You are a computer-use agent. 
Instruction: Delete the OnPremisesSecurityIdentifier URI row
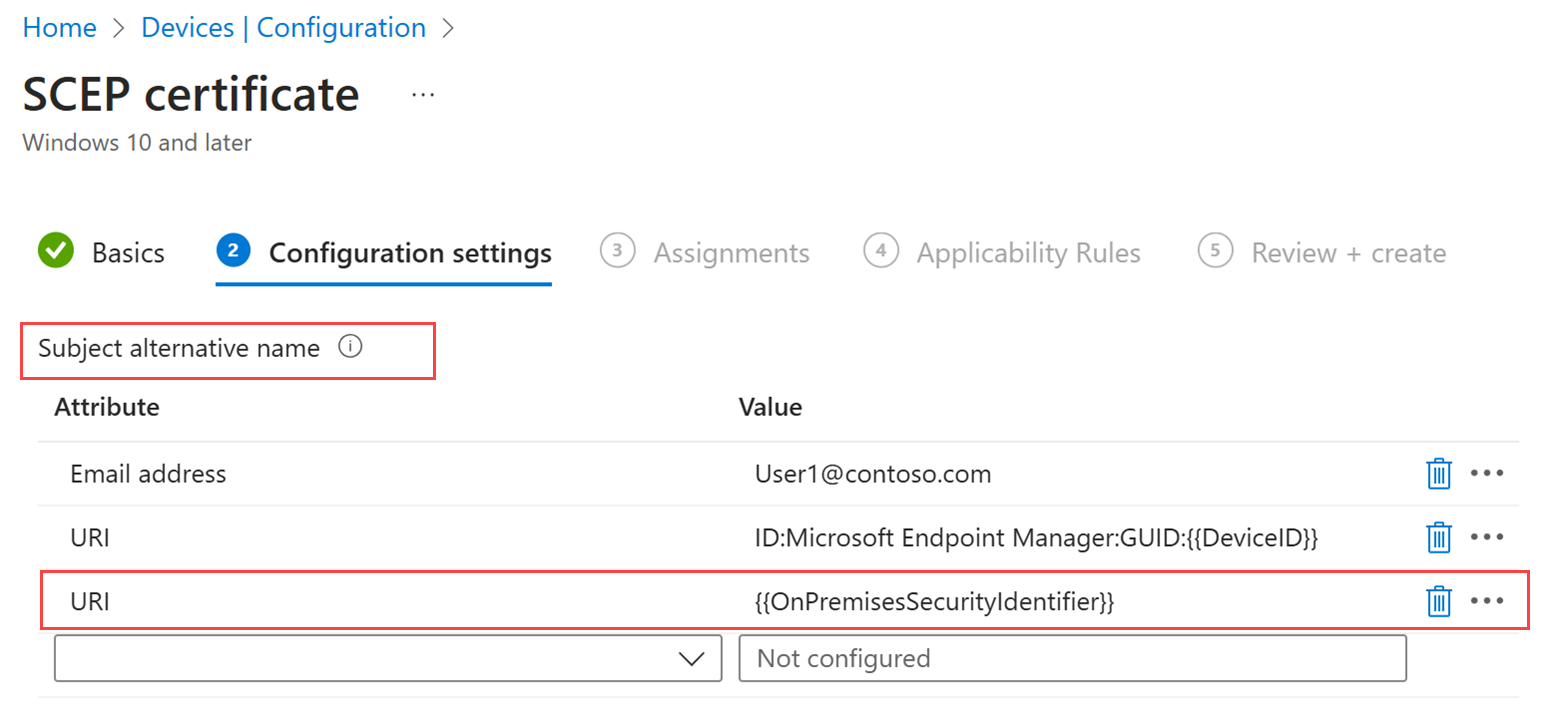[1440, 601]
